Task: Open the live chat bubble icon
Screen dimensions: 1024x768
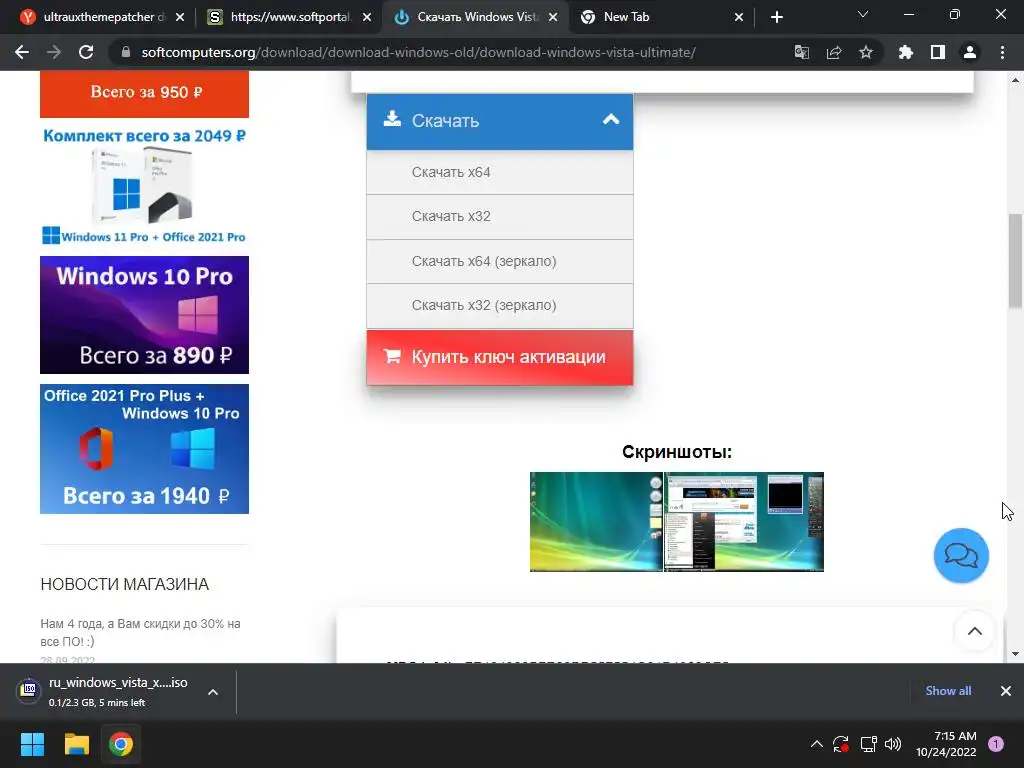Action: [961, 556]
